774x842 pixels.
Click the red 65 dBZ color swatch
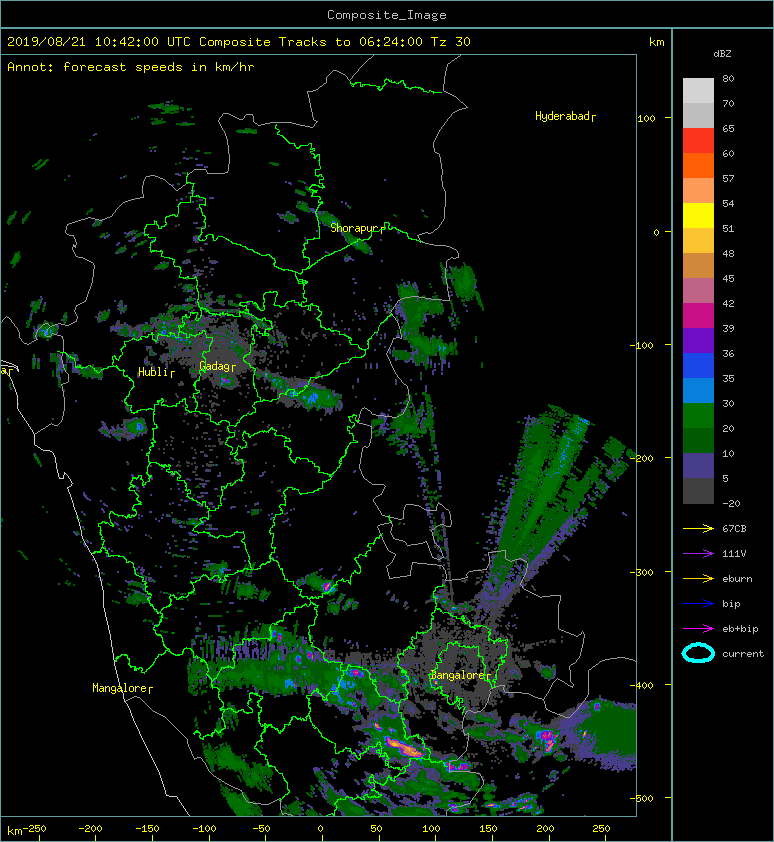pyautogui.click(x=698, y=141)
